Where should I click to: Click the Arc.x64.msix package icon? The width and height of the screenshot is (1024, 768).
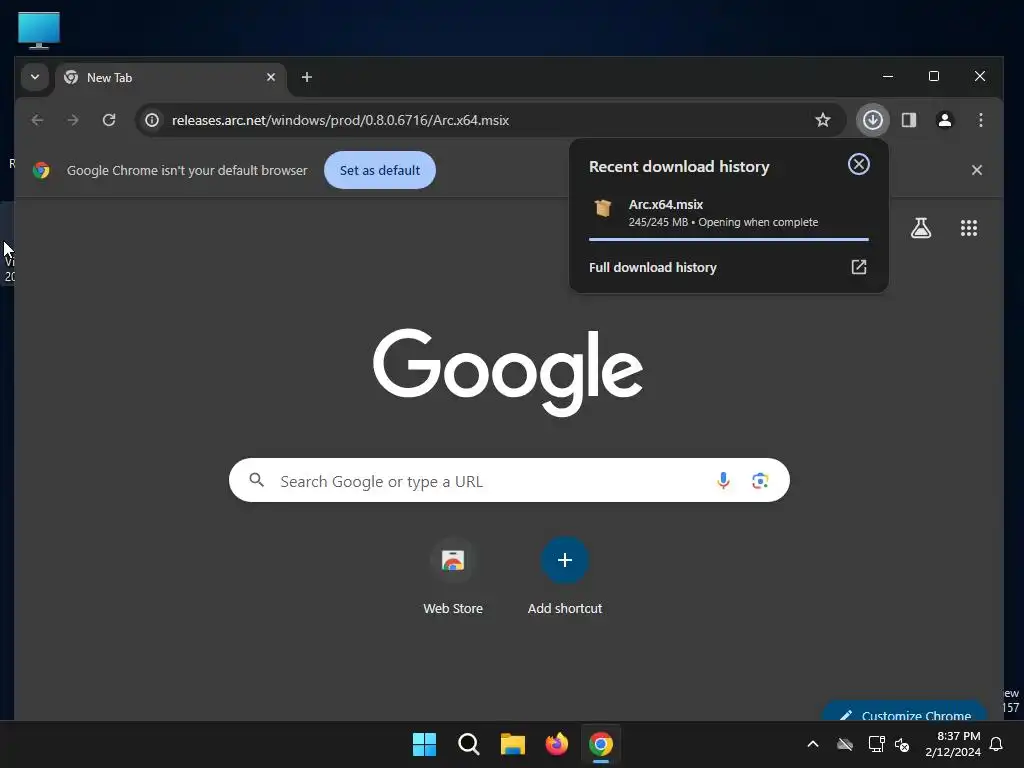pos(603,208)
